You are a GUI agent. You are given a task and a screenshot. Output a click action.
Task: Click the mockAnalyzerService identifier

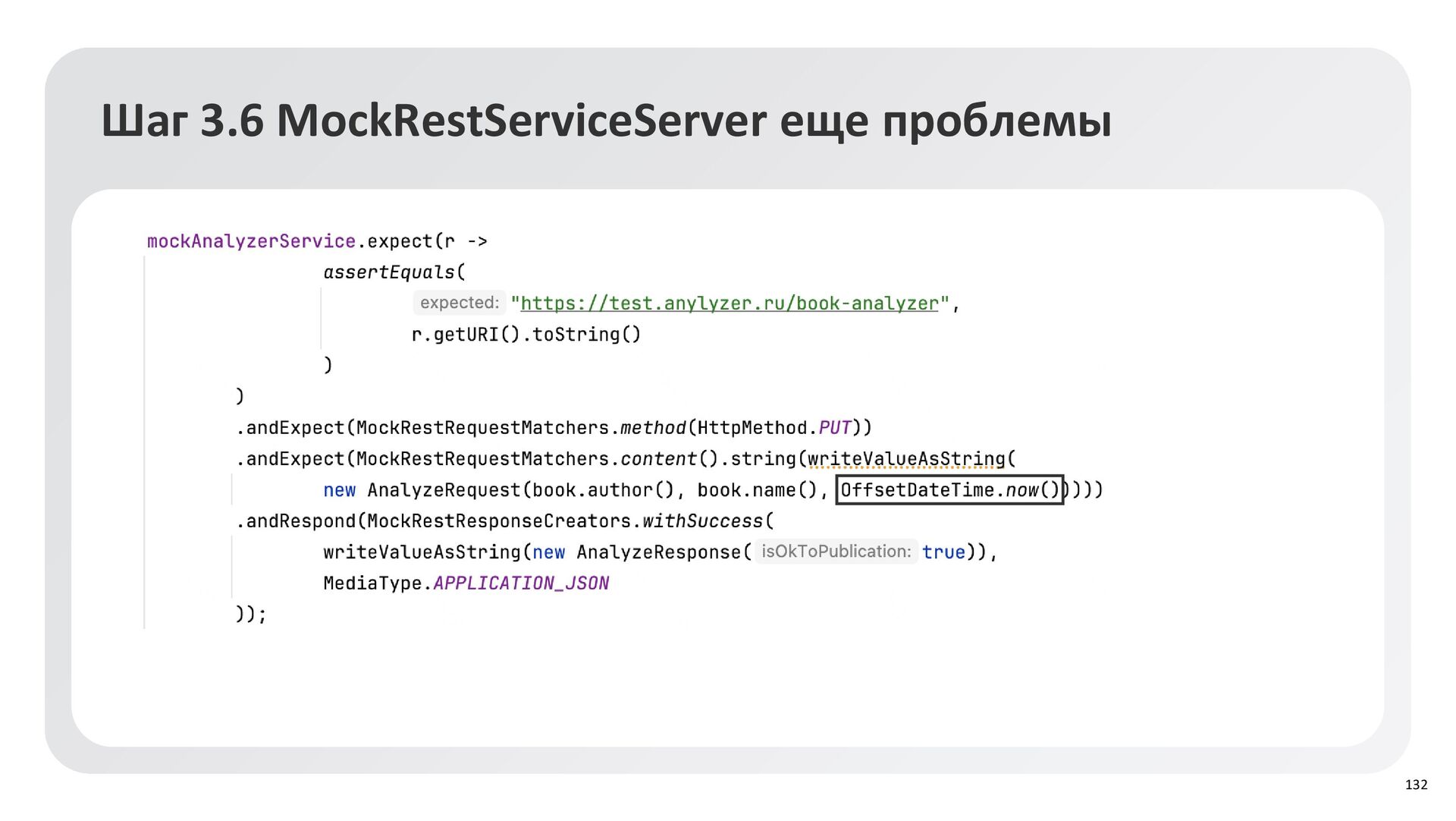[251, 241]
